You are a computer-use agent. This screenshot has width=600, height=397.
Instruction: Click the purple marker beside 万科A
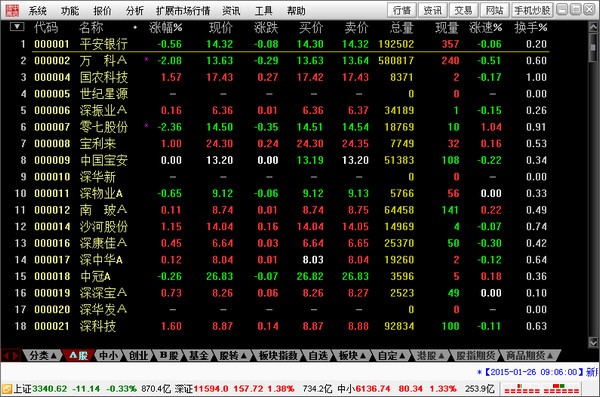(146, 59)
